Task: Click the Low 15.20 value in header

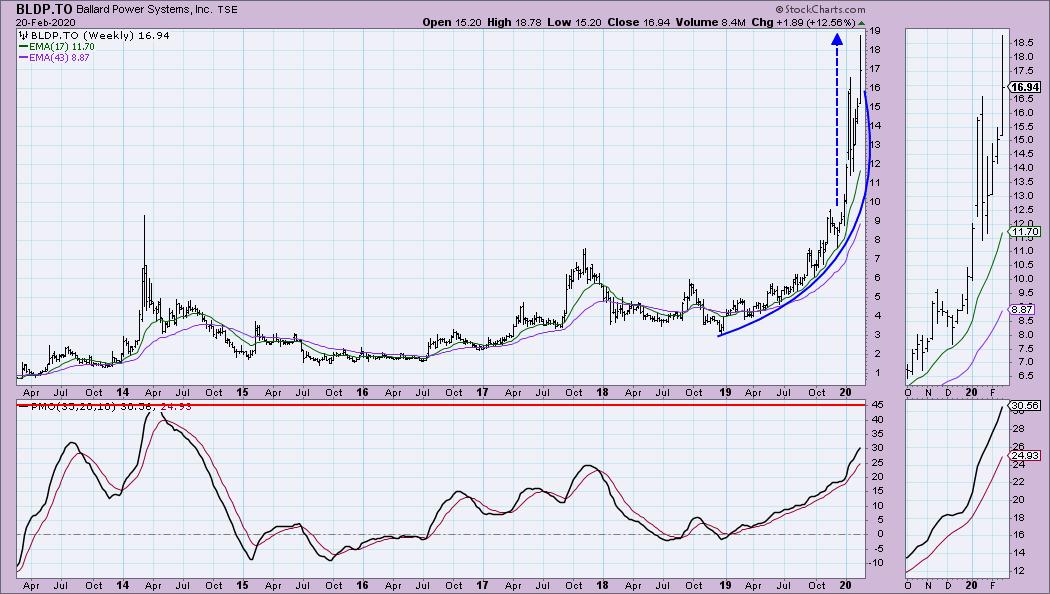Action: [x=574, y=22]
